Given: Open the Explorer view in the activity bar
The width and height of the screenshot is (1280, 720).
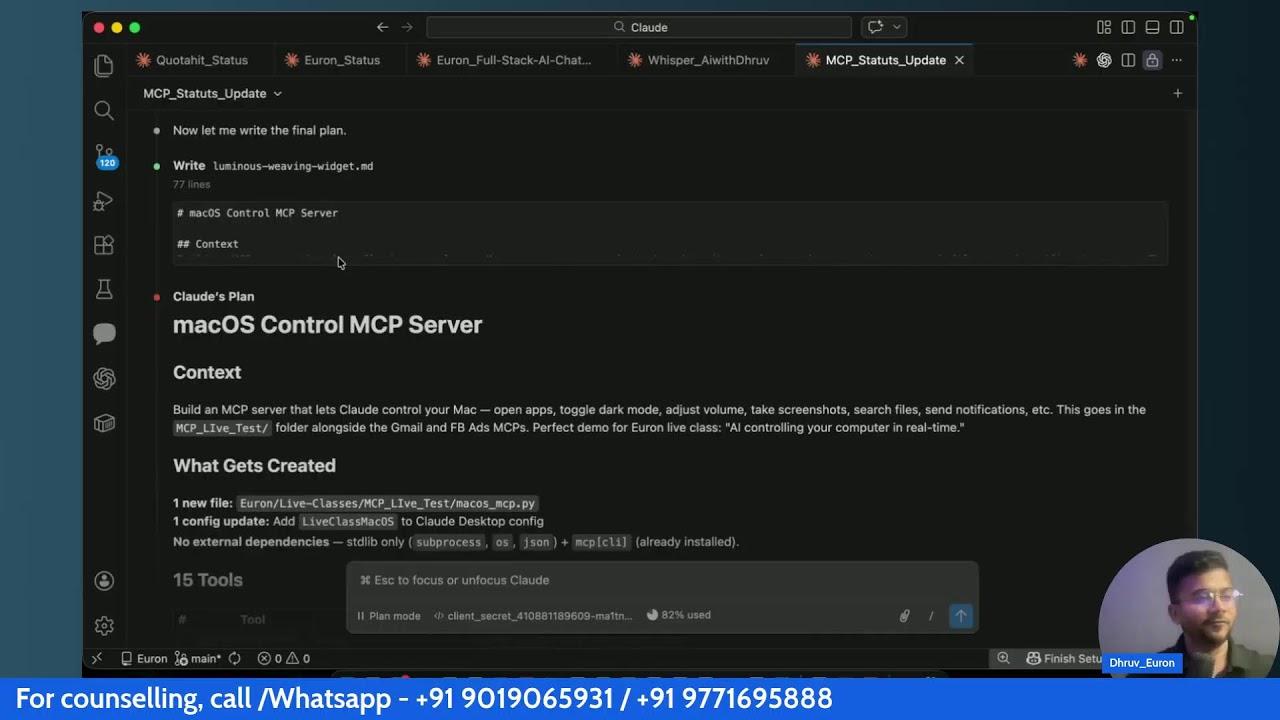Looking at the screenshot, I should [x=104, y=66].
